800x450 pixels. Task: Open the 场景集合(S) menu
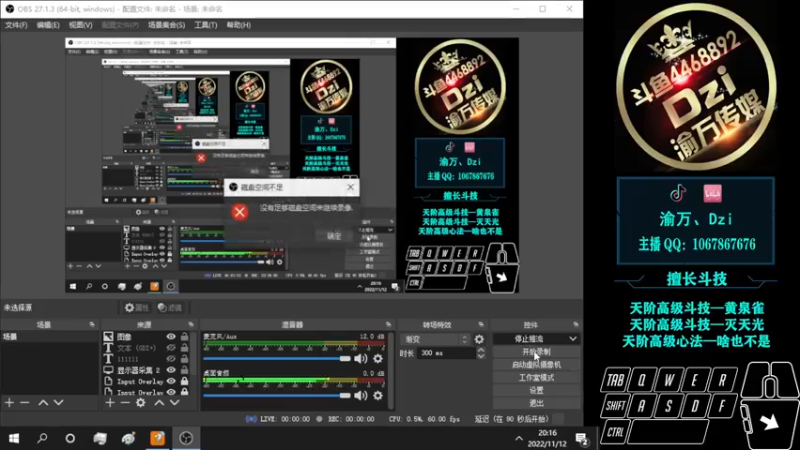tap(166, 25)
